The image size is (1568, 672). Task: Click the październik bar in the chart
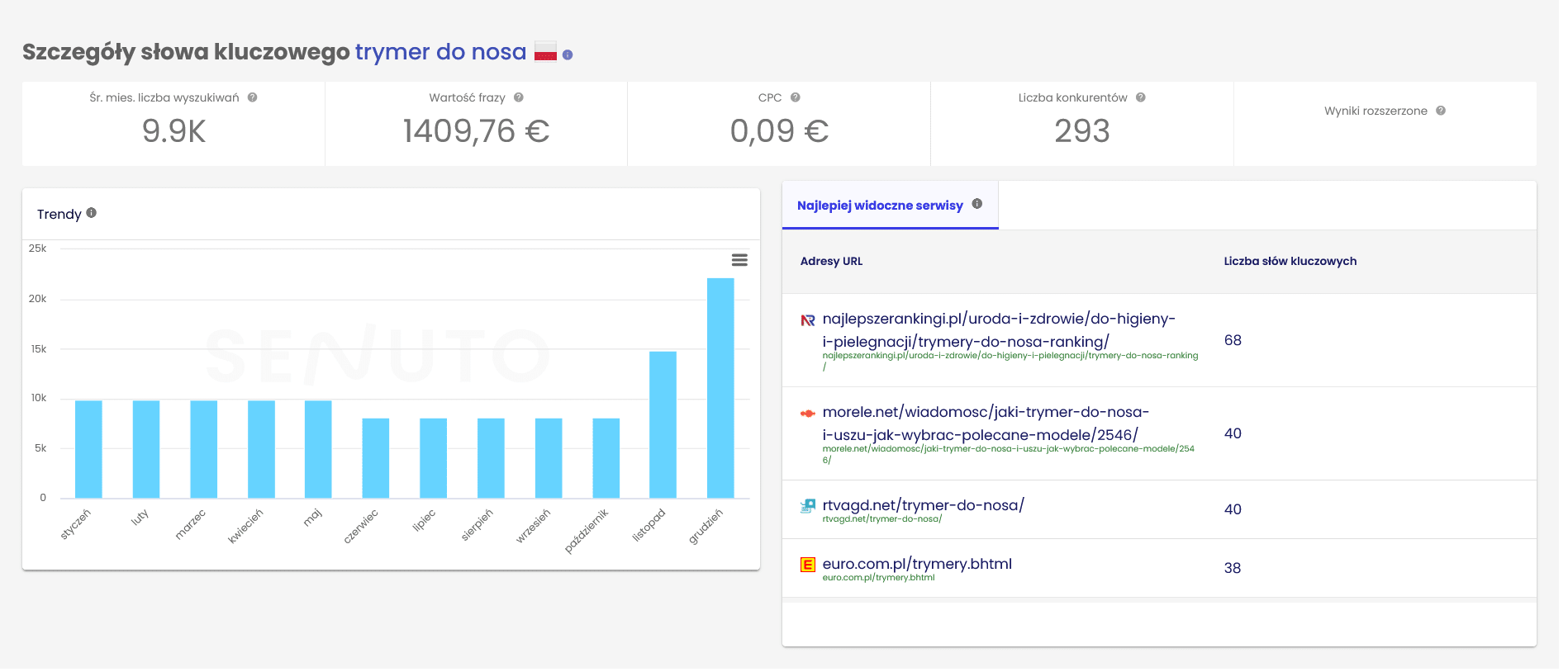(x=606, y=458)
